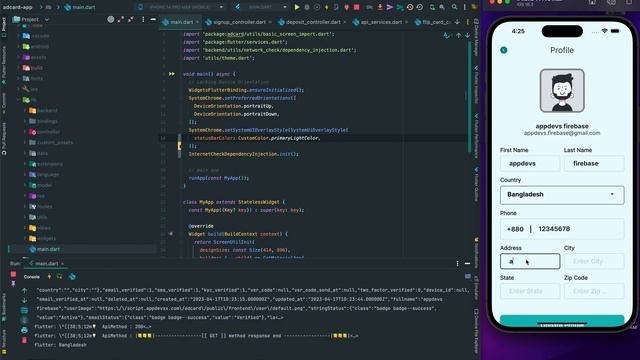Open the Pull Requests side panel
The width and height of the screenshot is (640, 360).
(x=4, y=139)
